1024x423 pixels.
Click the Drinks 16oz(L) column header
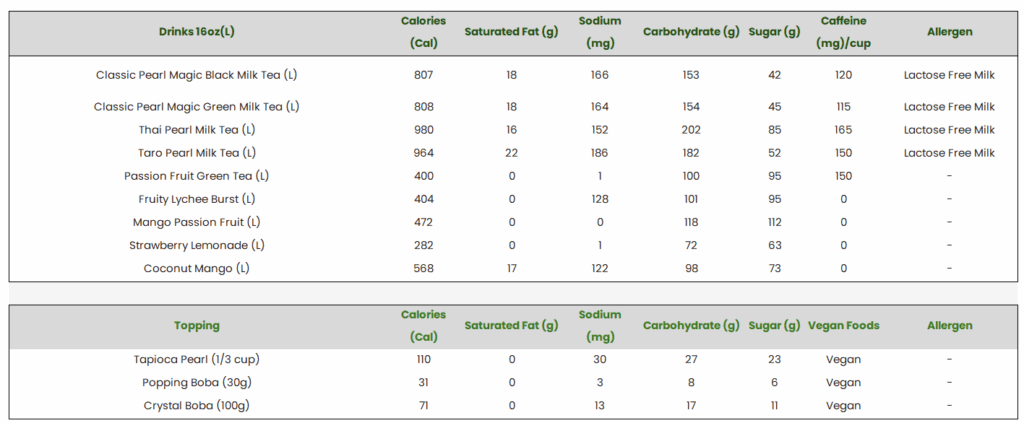[x=197, y=32]
